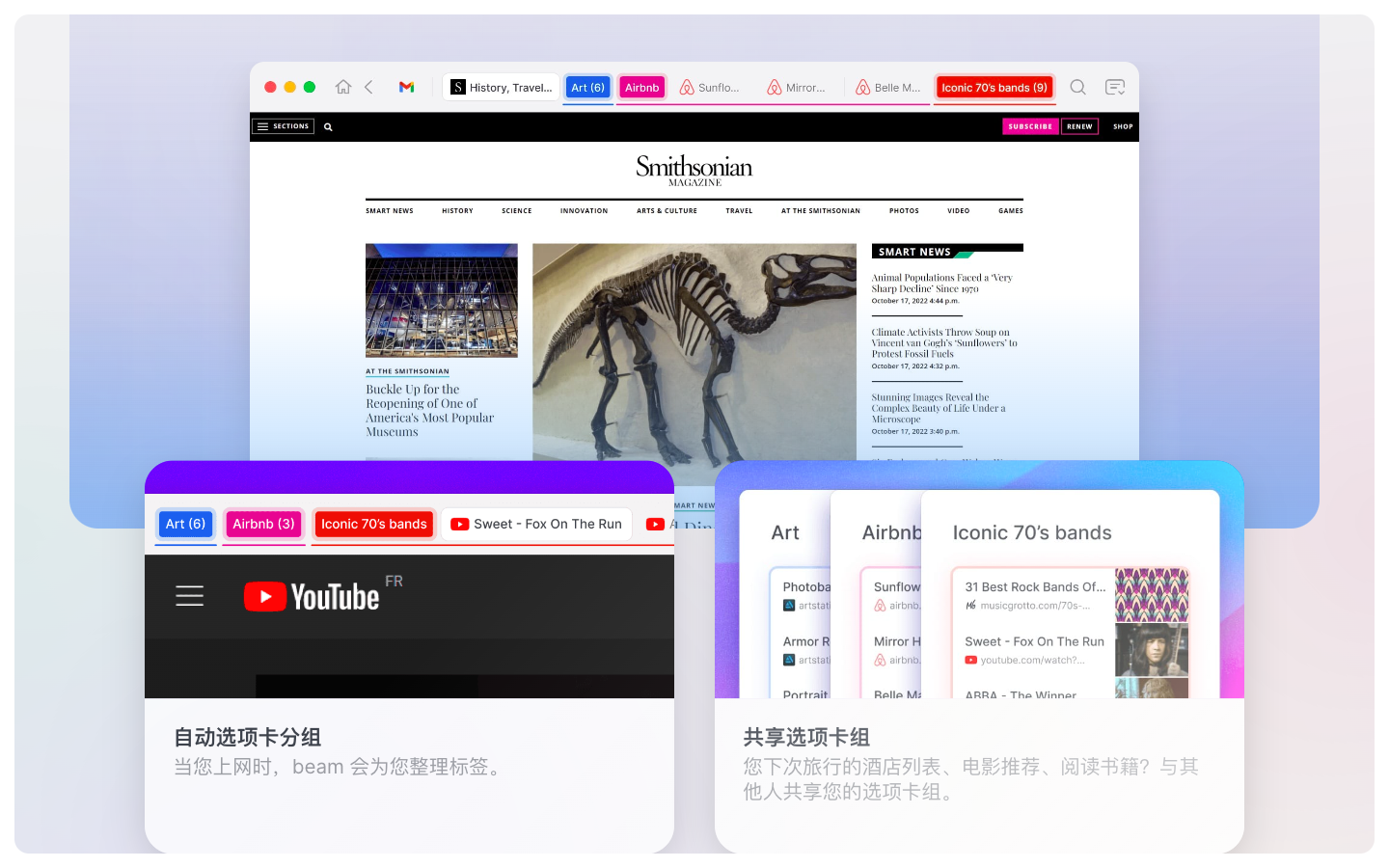Open the PHOTOS navigation item
The height and width of the screenshot is (868, 1389).
coord(904,210)
